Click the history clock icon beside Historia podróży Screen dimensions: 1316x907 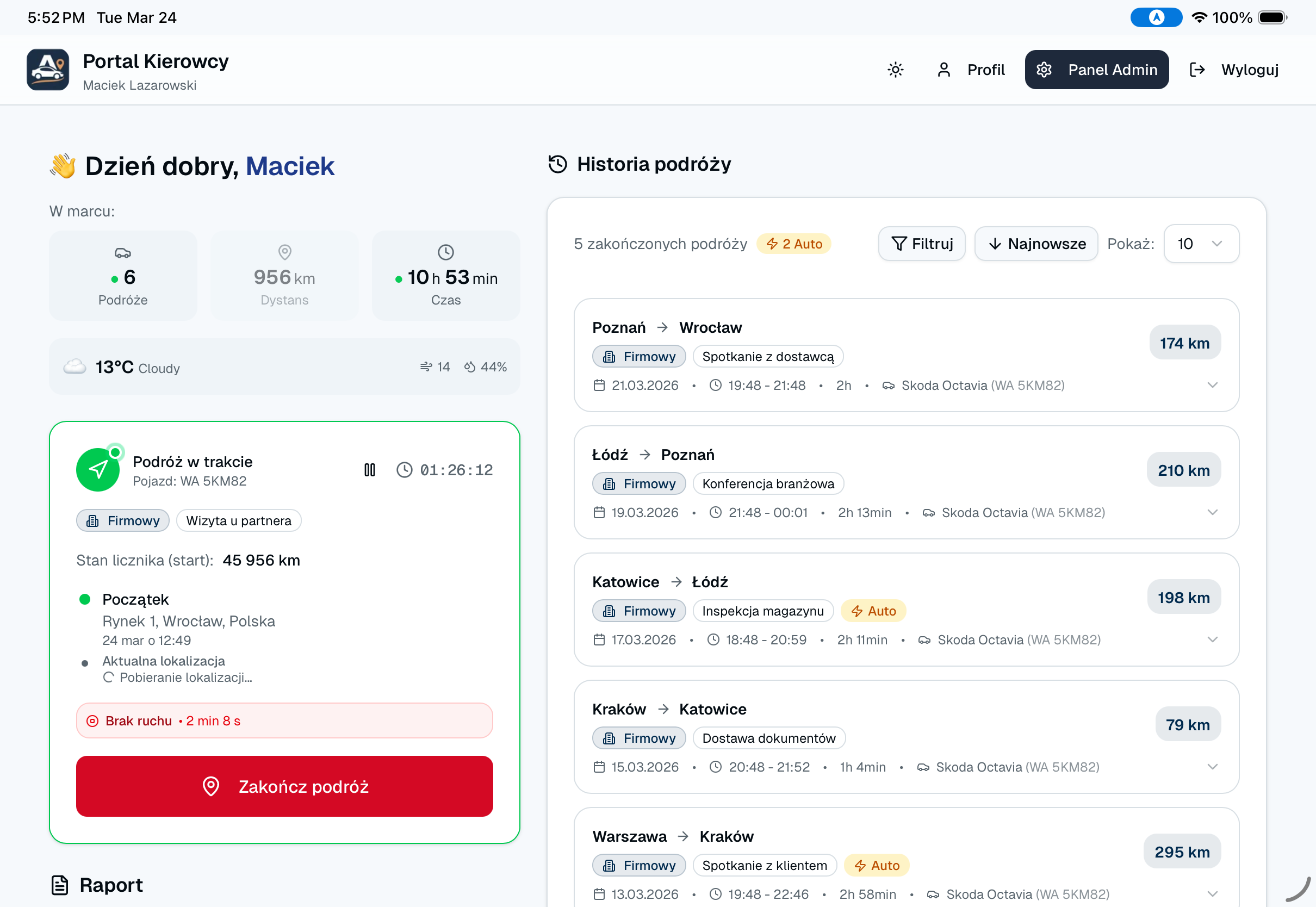point(557,164)
